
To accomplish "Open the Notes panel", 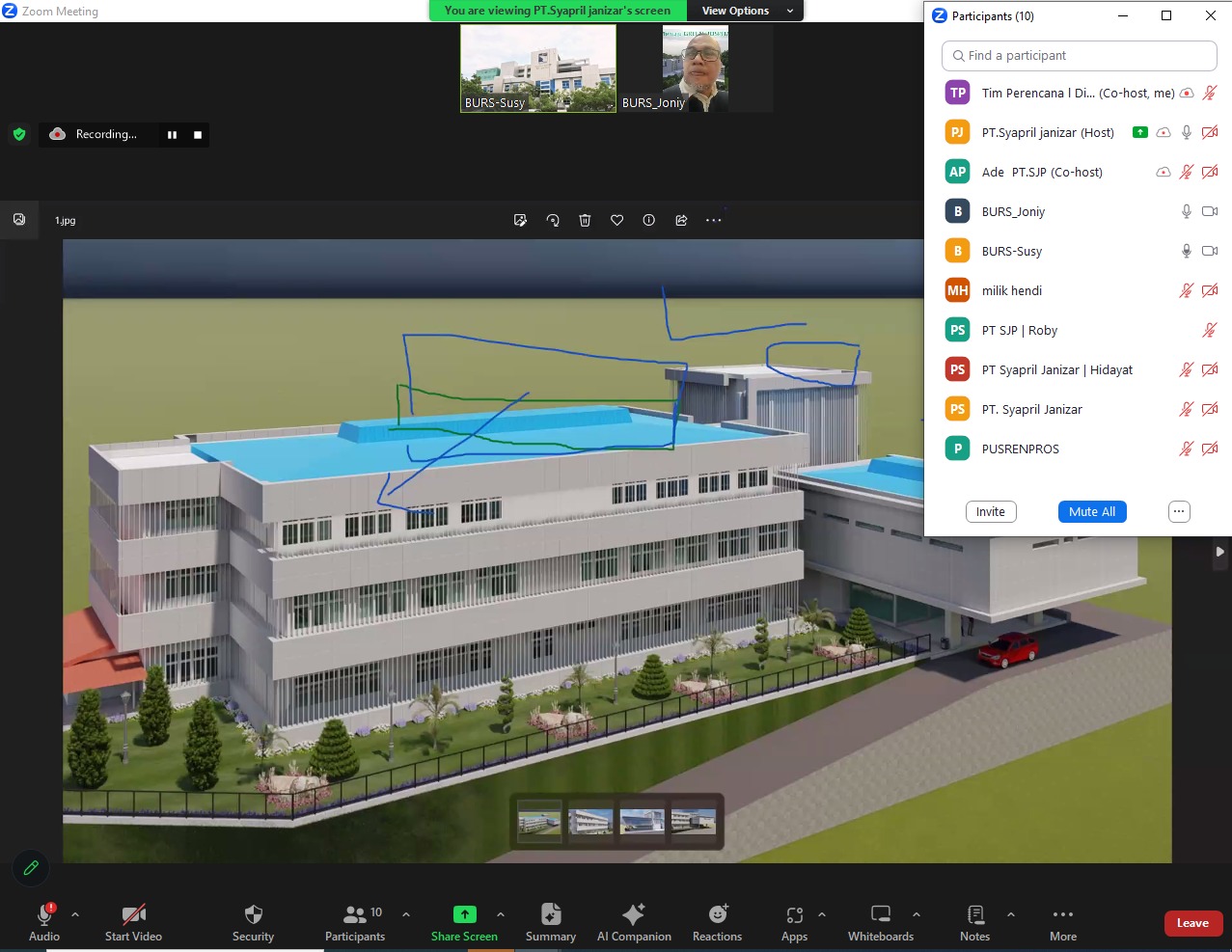I will click(974, 922).
